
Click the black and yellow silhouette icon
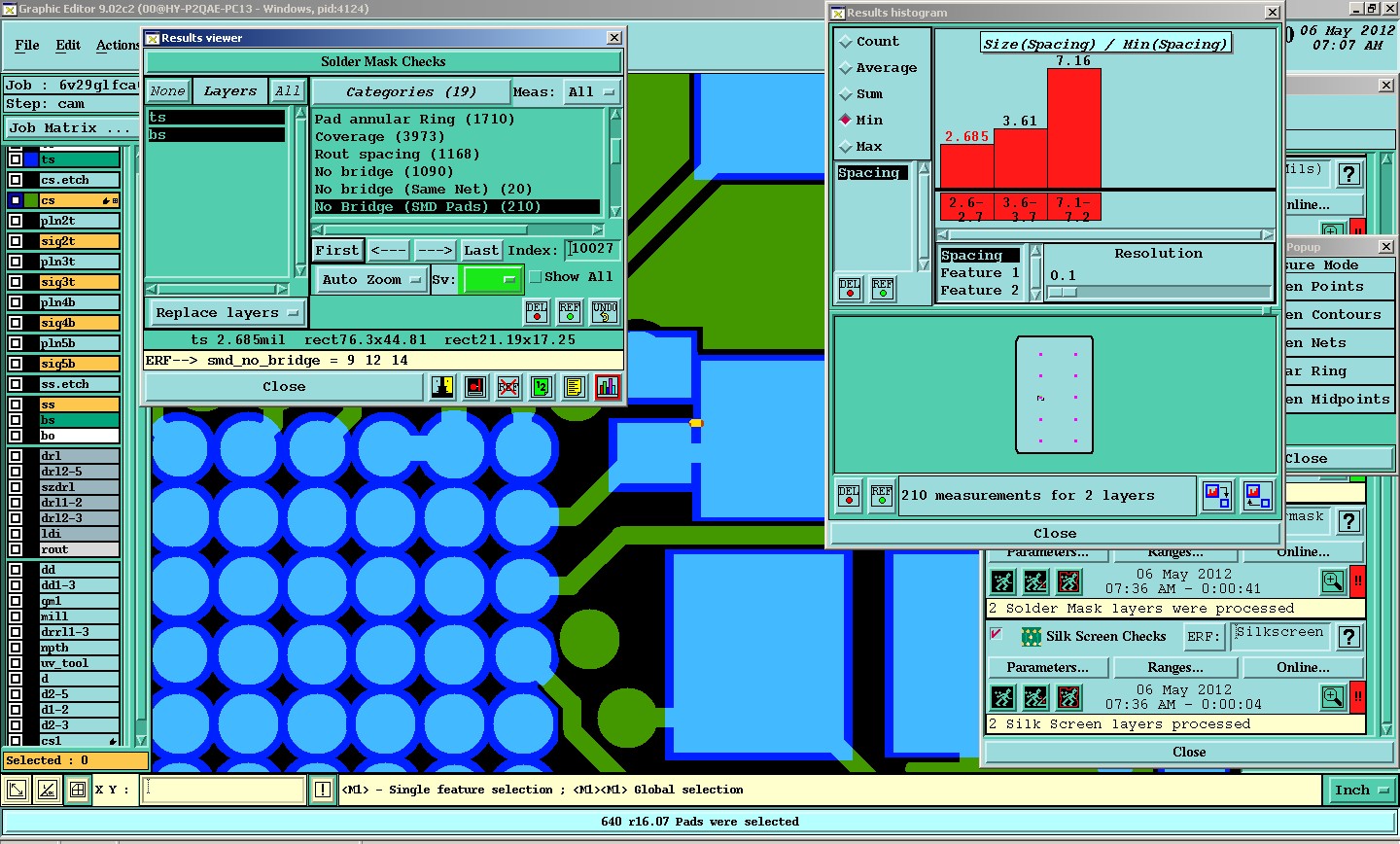pyautogui.click(x=442, y=387)
